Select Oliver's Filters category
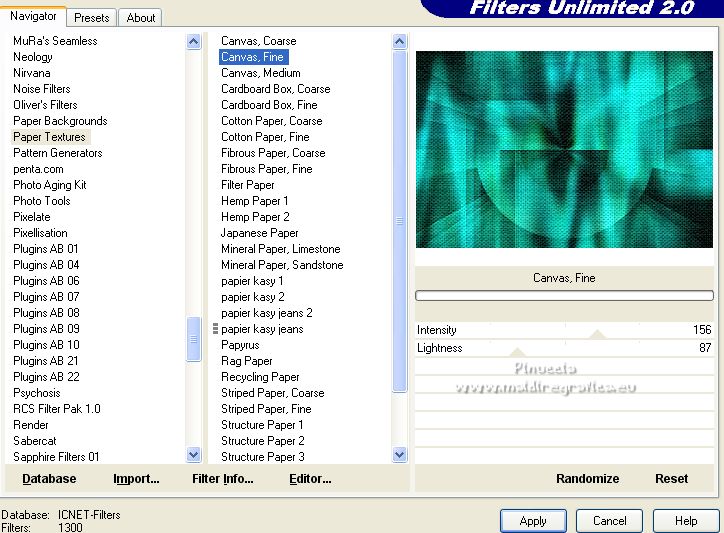This screenshot has height=533, width=724. pyautogui.click(x=45, y=105)
